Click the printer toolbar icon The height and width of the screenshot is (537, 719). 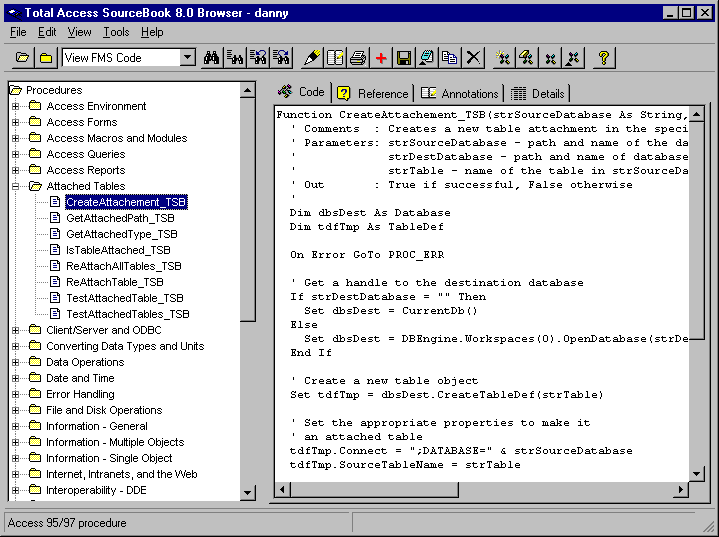[x=358, y=58]
